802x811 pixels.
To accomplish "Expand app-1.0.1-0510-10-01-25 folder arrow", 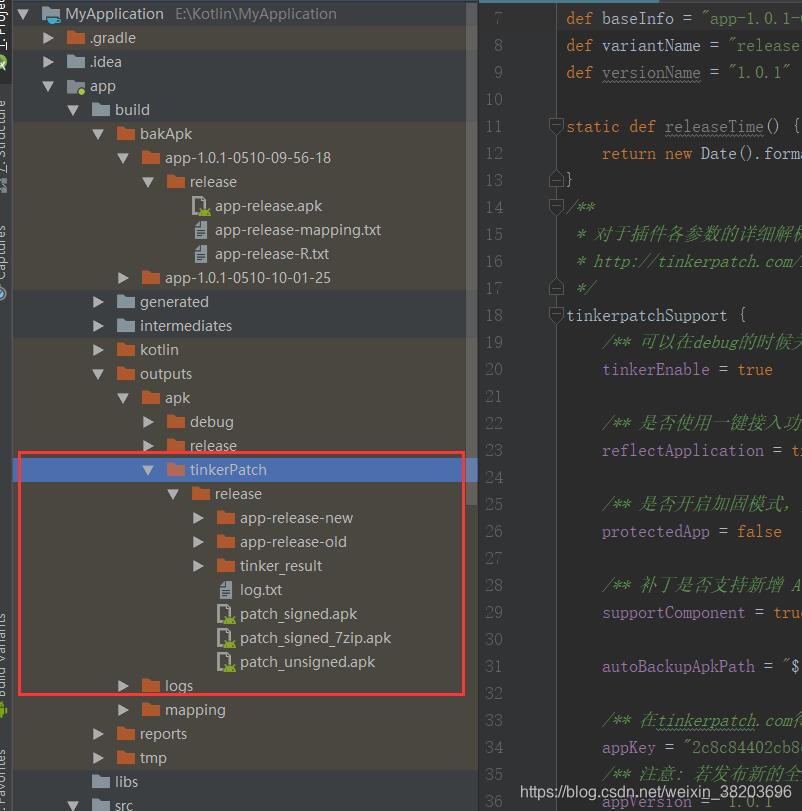I will coord(123,278).
